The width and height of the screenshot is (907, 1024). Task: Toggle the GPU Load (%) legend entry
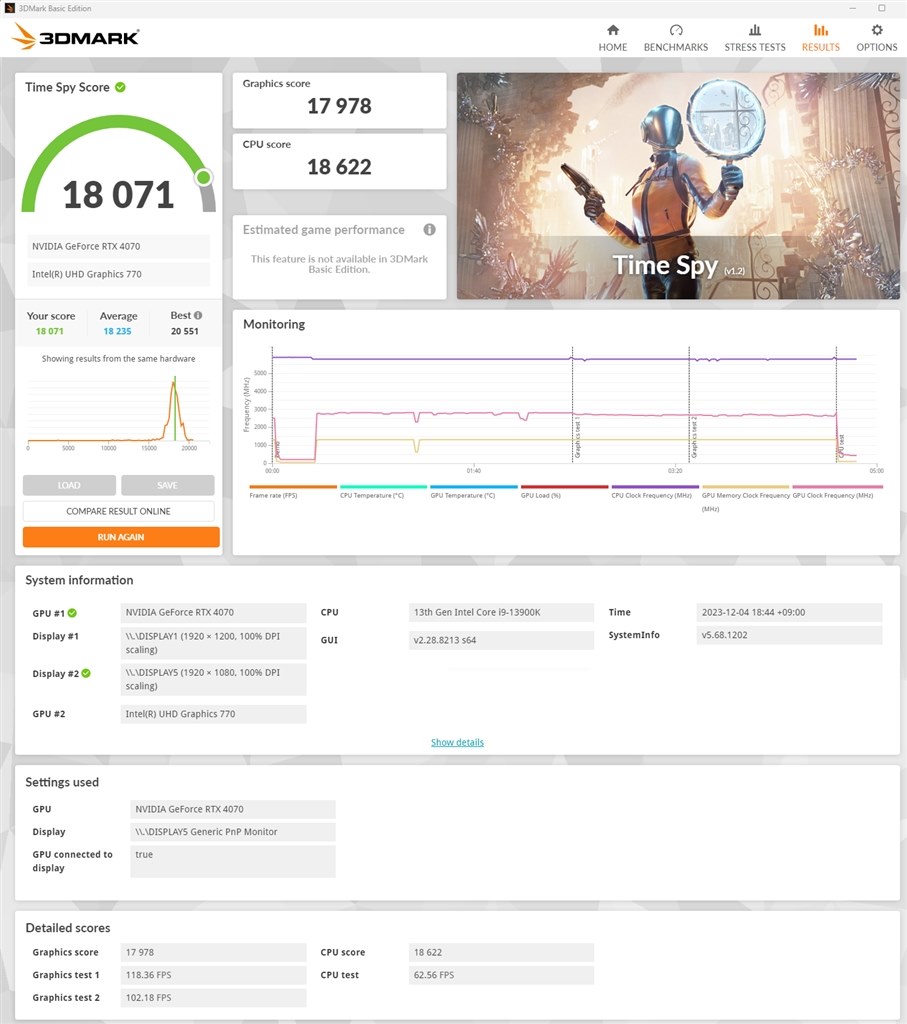tap(564, 491)
